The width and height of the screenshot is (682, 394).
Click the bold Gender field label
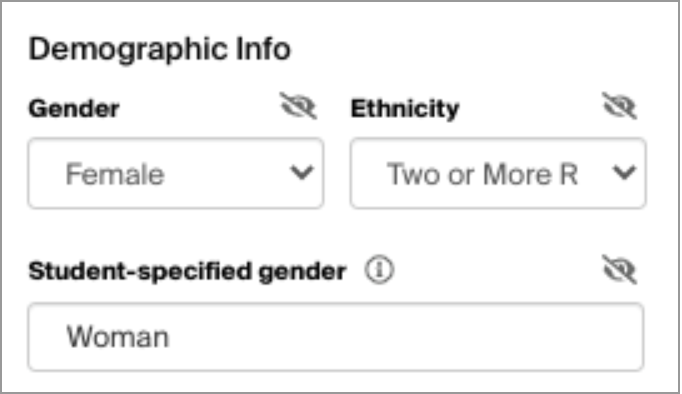pos(74,109)
